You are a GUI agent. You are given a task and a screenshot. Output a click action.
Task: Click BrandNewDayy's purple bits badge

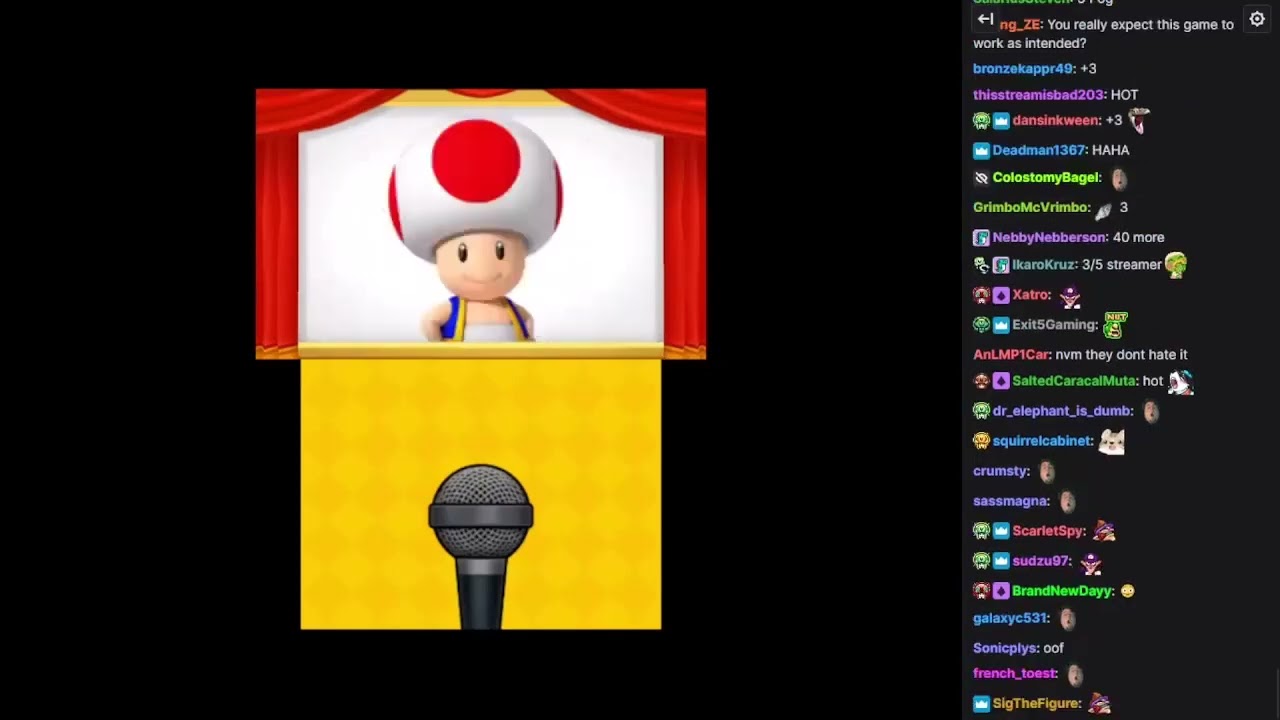coord(1001,591)
